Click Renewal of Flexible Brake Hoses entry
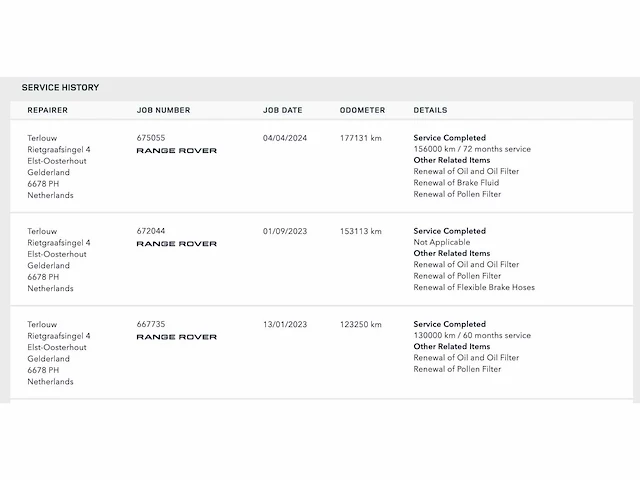The image size is (640, 480). click(474, 287)
